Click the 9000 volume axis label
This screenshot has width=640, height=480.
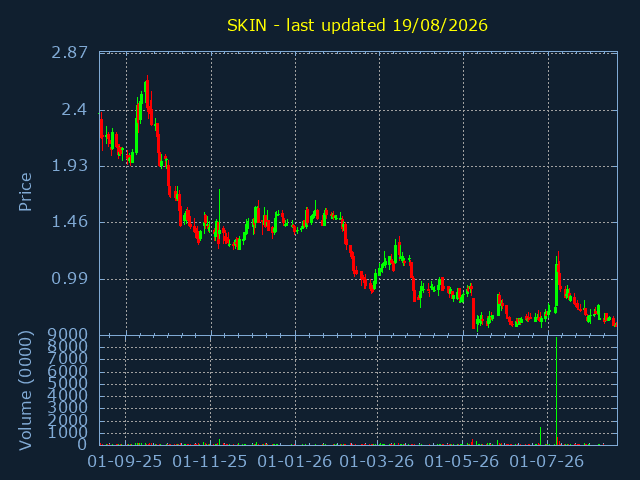click(x=67, y=335)
